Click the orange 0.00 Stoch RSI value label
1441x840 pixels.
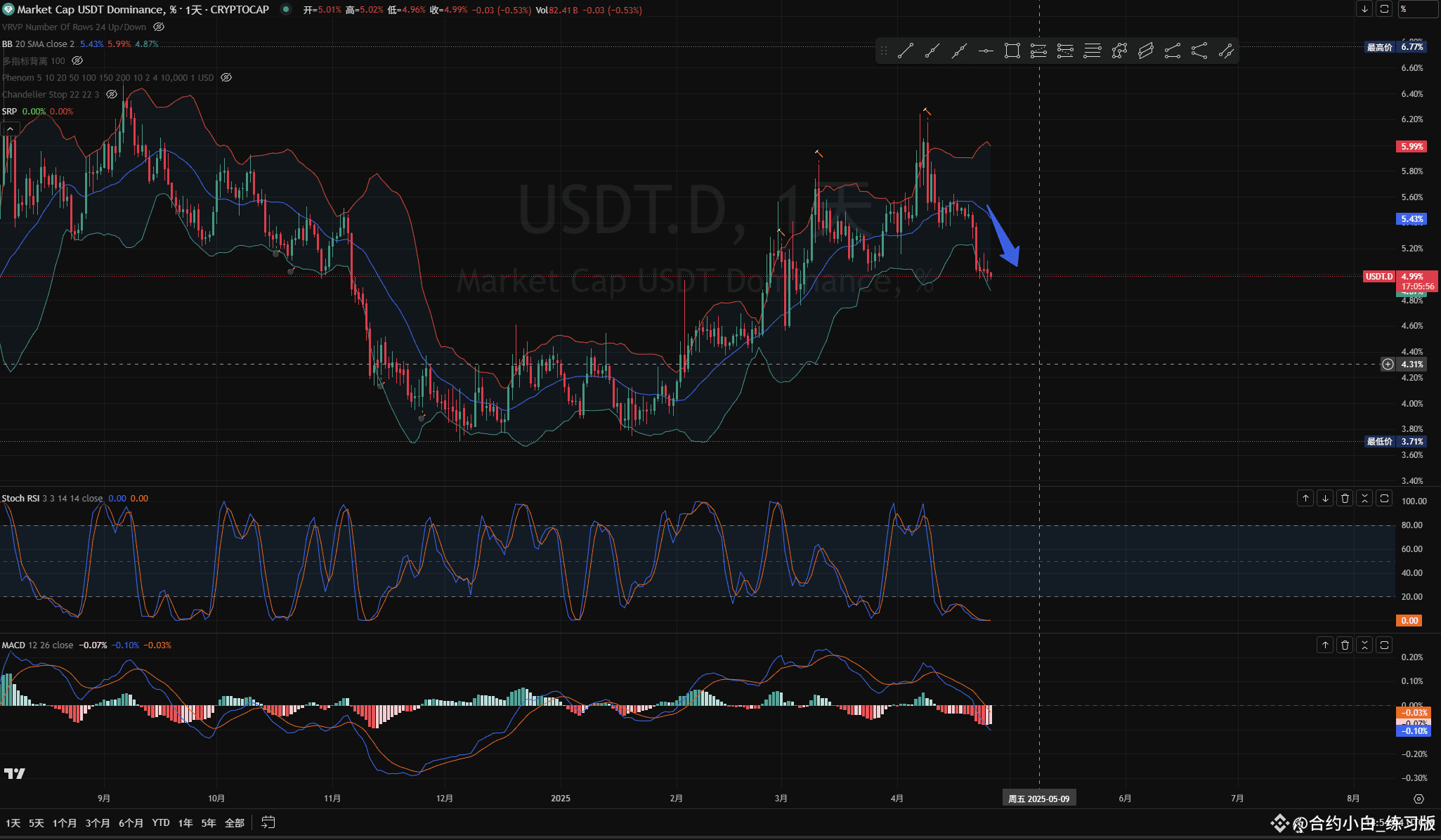click(1409, 620)
